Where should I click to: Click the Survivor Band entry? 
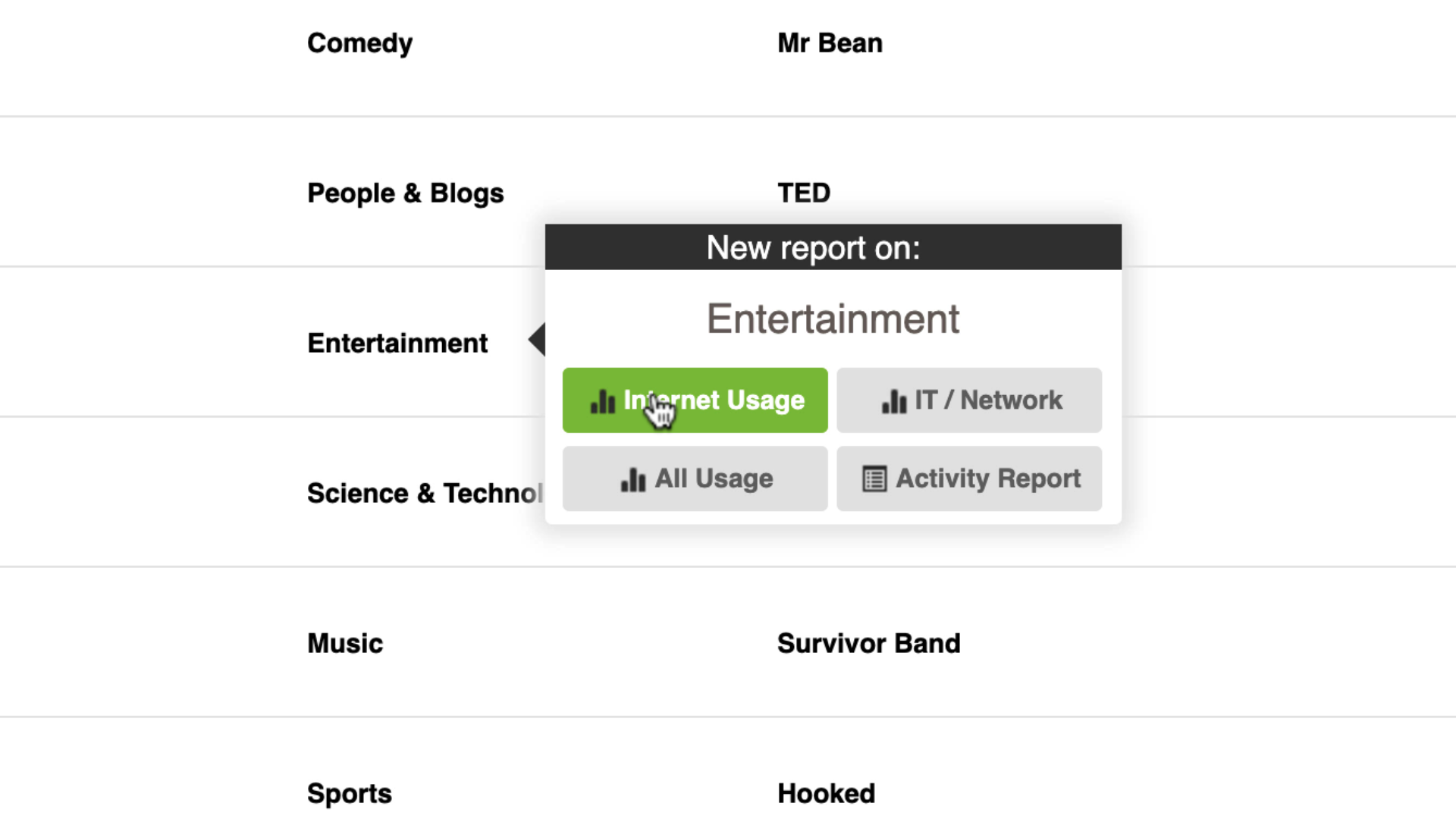868,642
